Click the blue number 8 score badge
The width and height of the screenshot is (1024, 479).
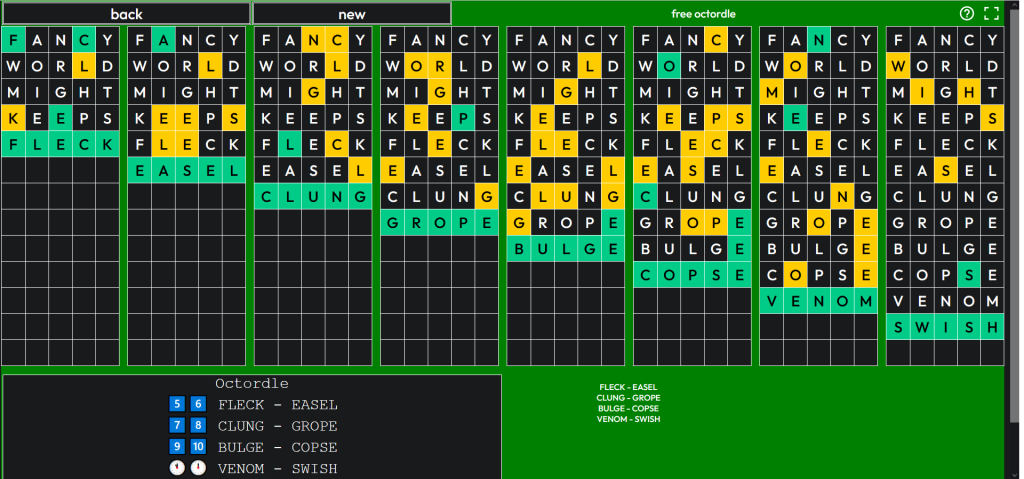[198, 426]
